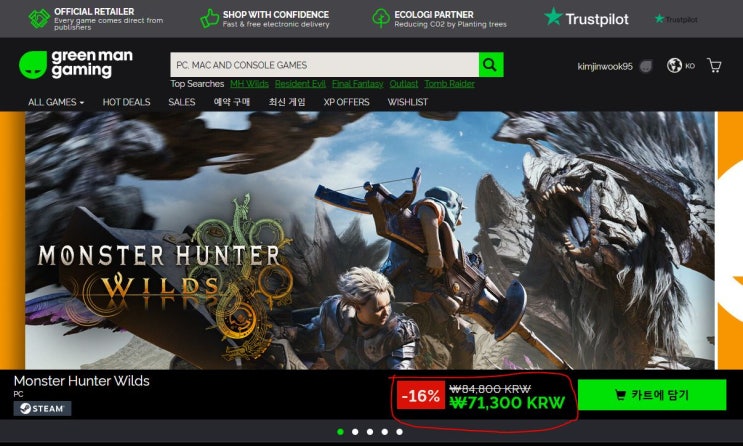Open the 예약 구매 menu item
Screen dimensions: 743x446
pyautogui.click(x=232, y=102)
